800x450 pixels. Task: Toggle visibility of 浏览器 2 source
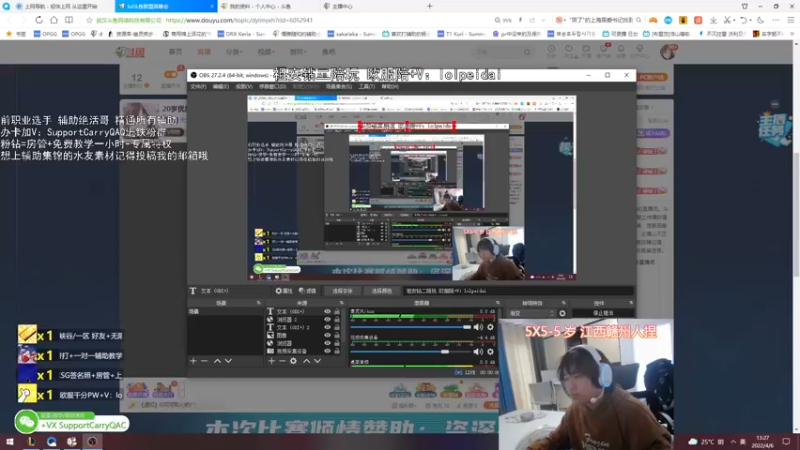pyautogui.click(x=327, y=319)
